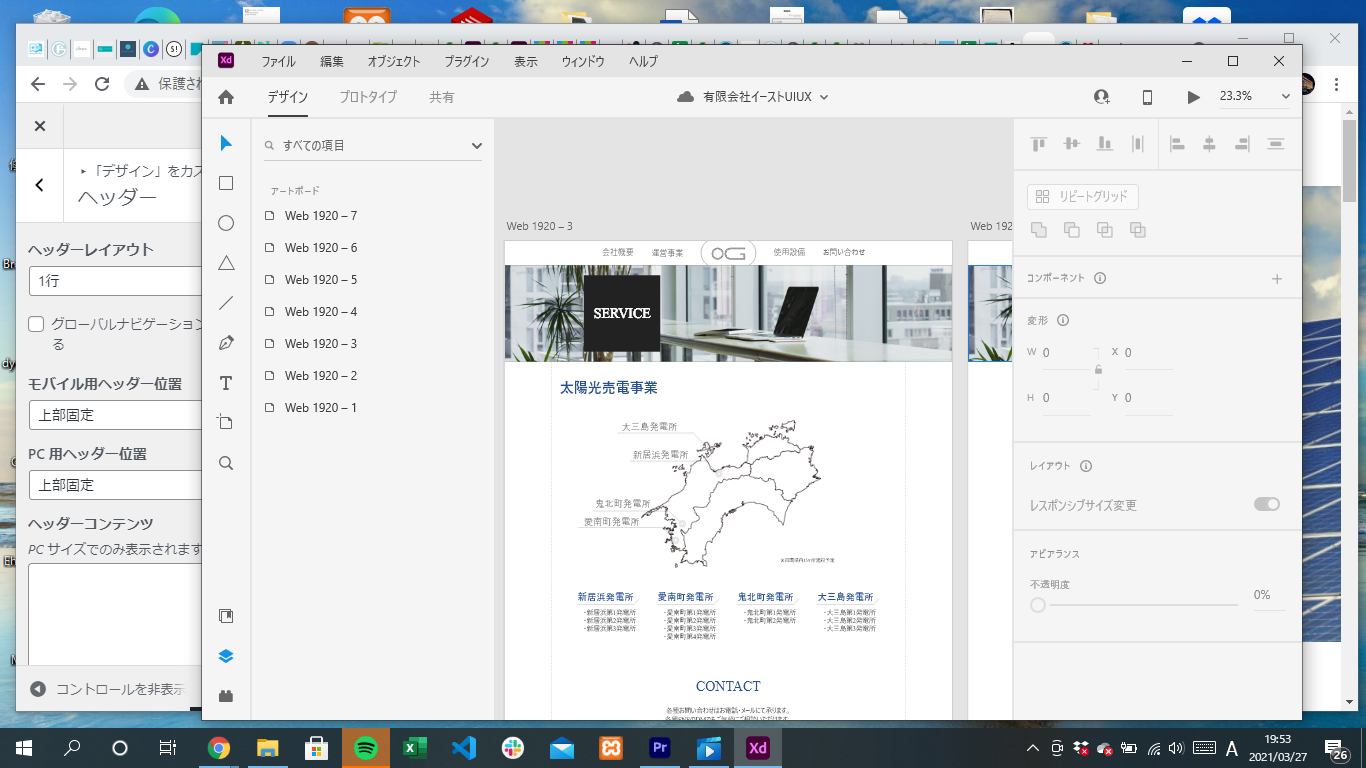Viewport: 1366px width, 768px height.
Task: Click the Subtract boolean operation icon
Action: pos(1072,230)
